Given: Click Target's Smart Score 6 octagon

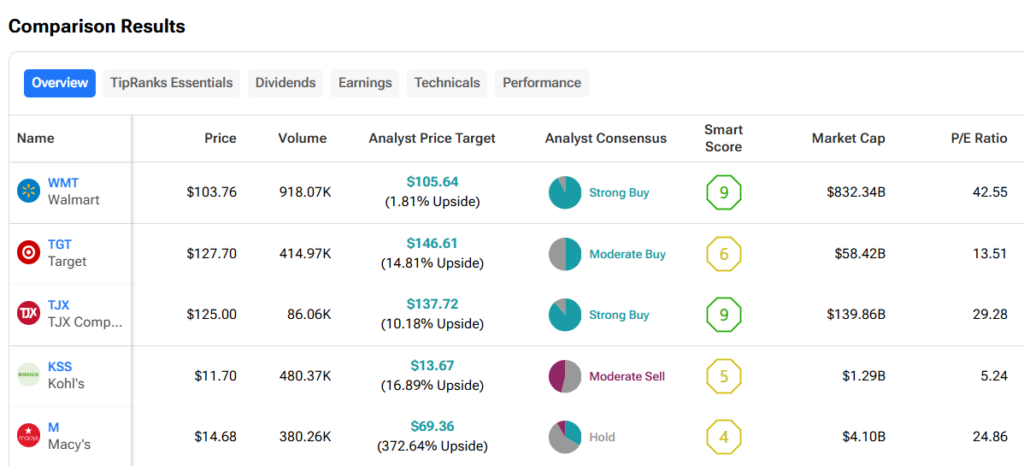Looking at the screenshot, I should 723,254.
